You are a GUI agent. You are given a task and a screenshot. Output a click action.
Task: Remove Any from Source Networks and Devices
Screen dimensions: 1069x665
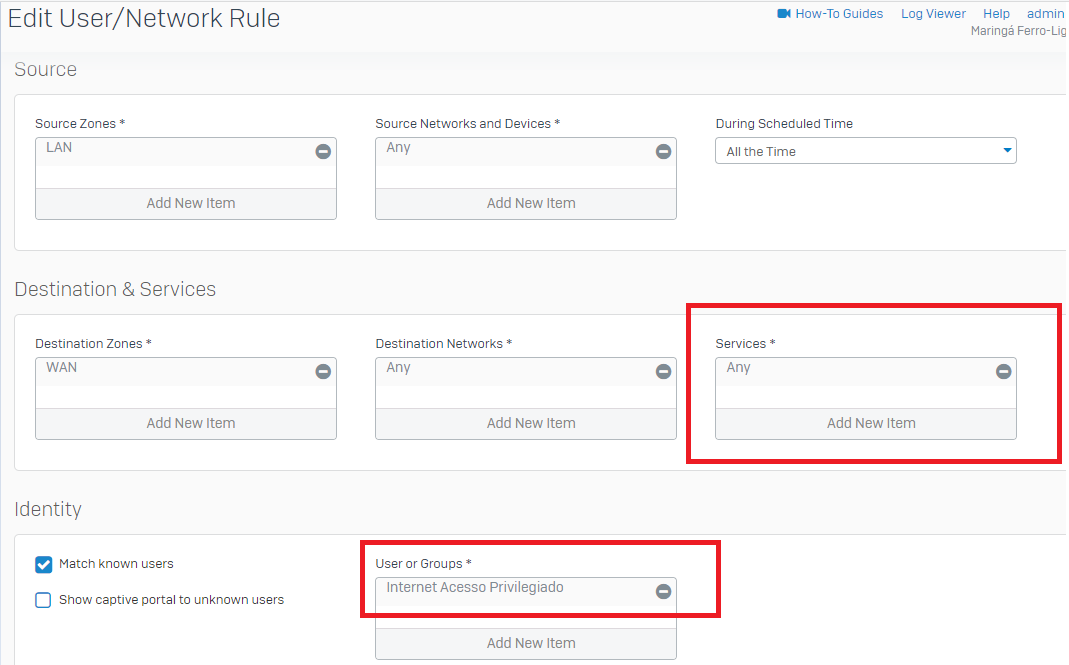click(x=663, y=151)
